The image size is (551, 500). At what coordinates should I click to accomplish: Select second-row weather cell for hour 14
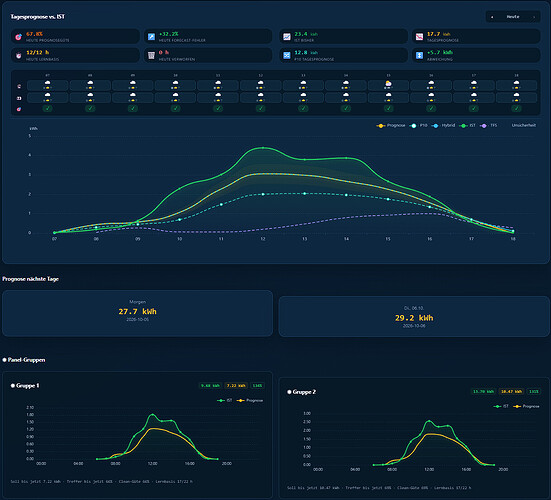(346, 97)
